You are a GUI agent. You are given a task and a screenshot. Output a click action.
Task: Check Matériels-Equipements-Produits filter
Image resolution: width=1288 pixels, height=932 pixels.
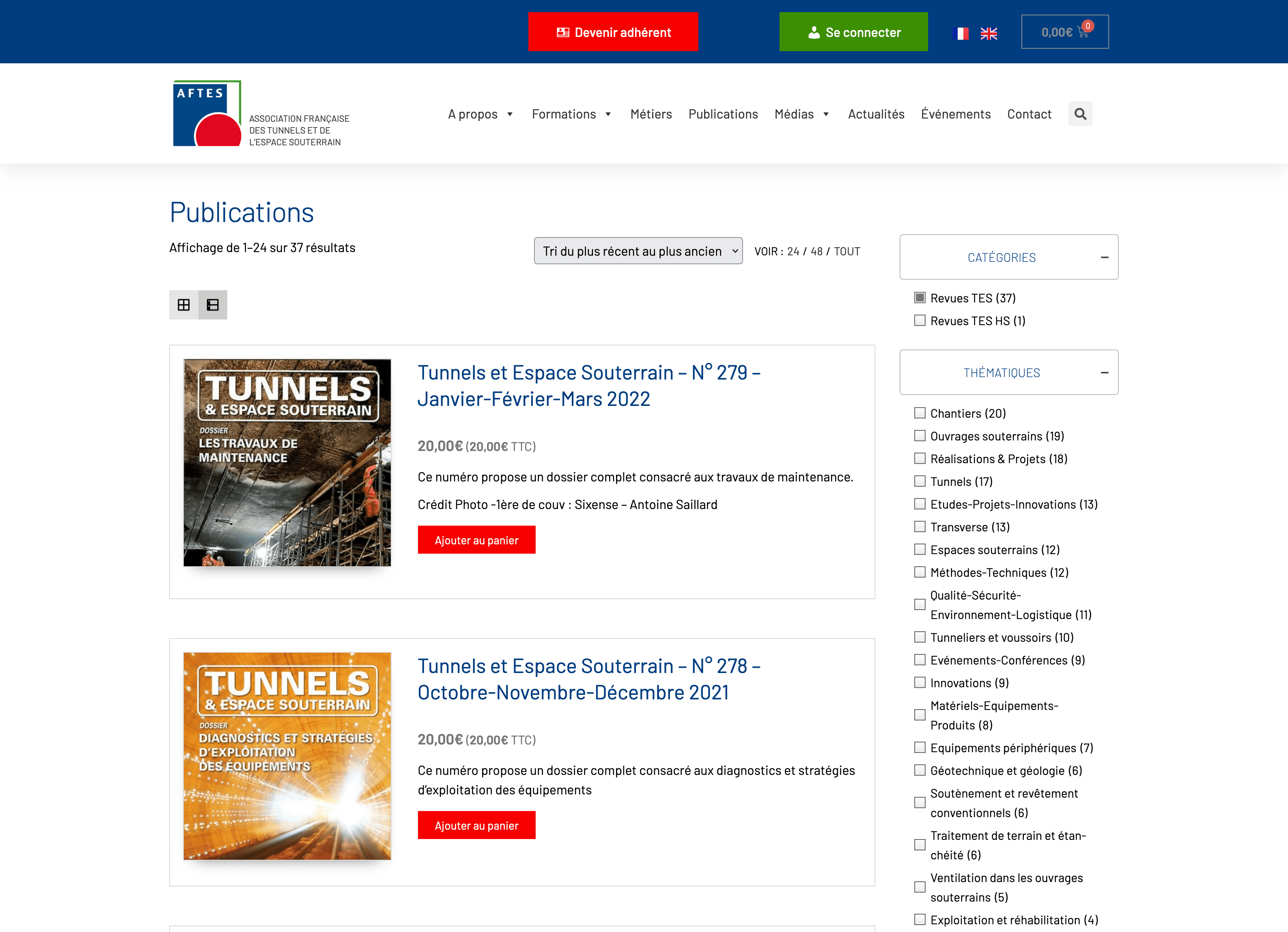[x=920, y=715]
